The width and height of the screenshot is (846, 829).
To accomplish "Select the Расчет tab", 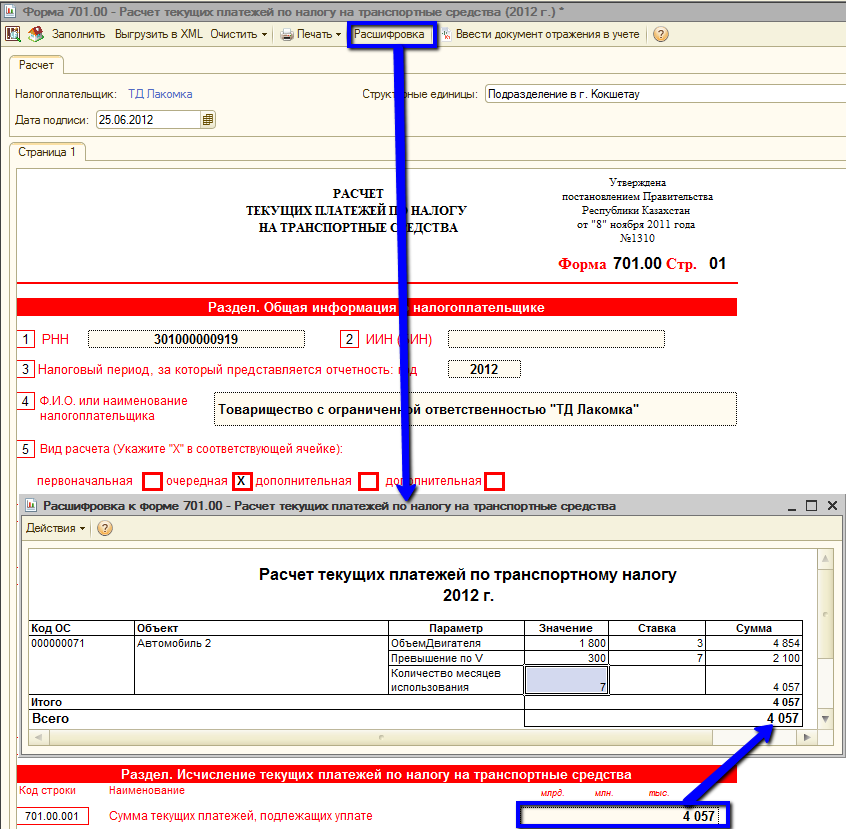I will [37, 65].
